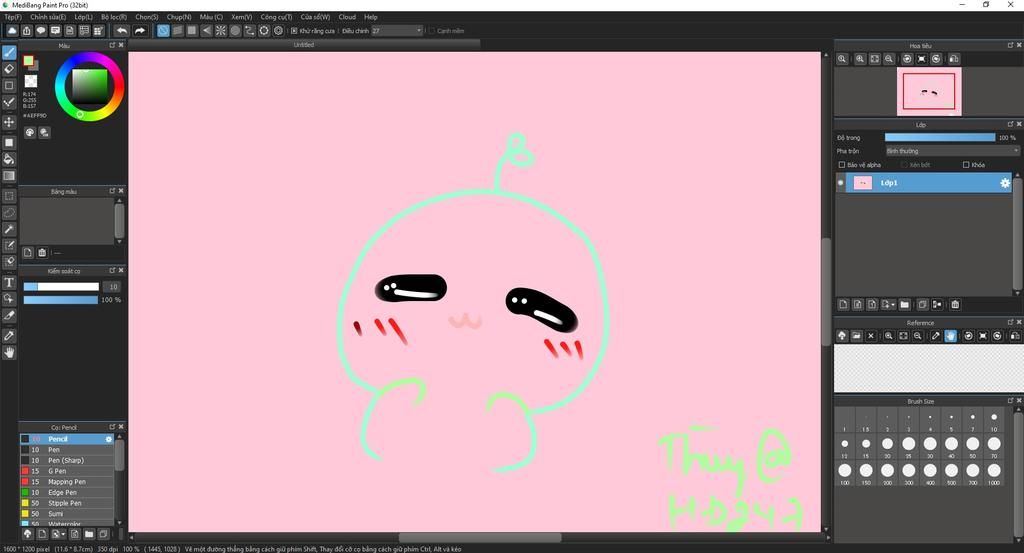Select the Mapping Pen brush
The image size is (1024, 553).
67,482
